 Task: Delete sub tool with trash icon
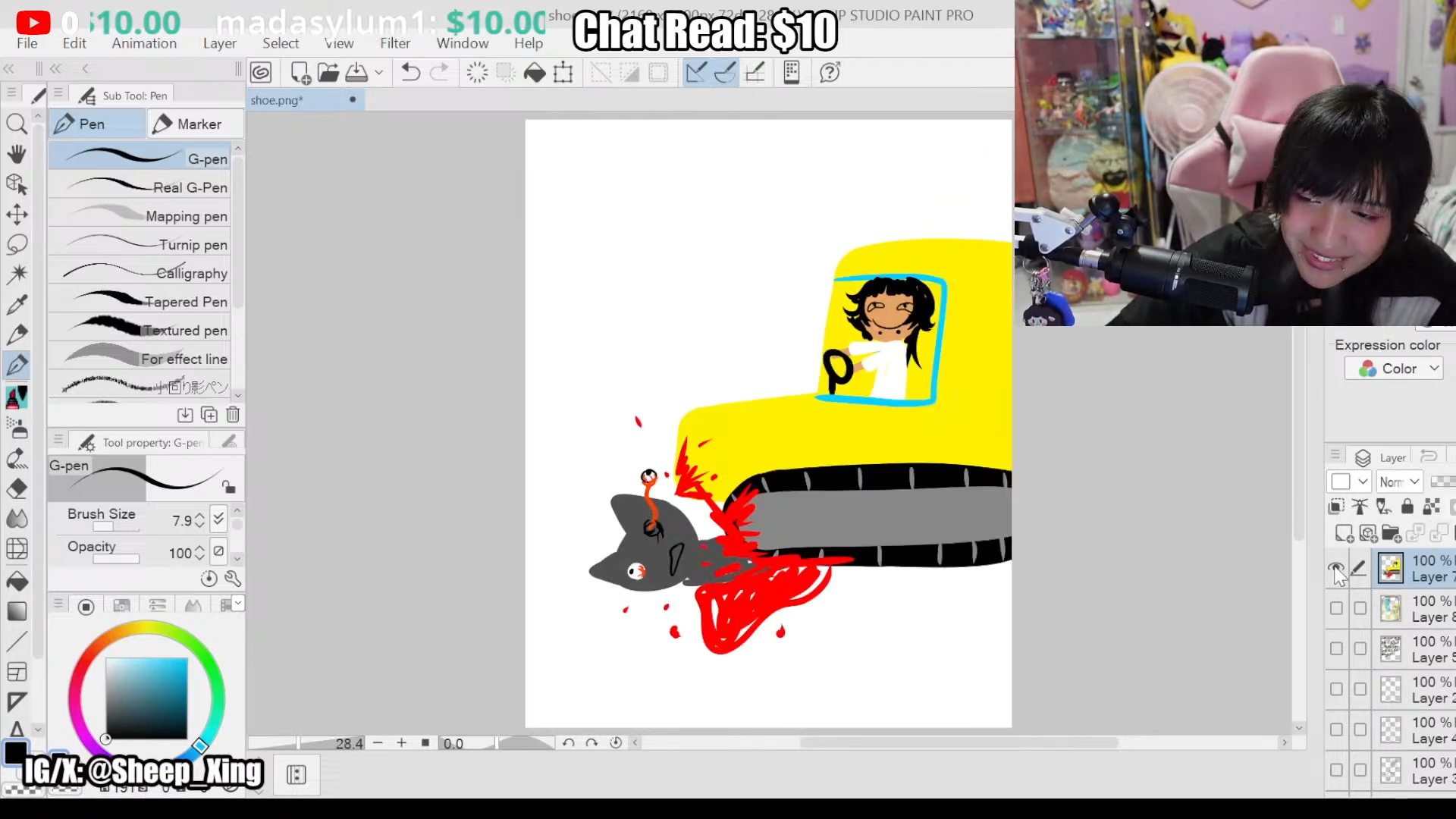tap(233, 415)
